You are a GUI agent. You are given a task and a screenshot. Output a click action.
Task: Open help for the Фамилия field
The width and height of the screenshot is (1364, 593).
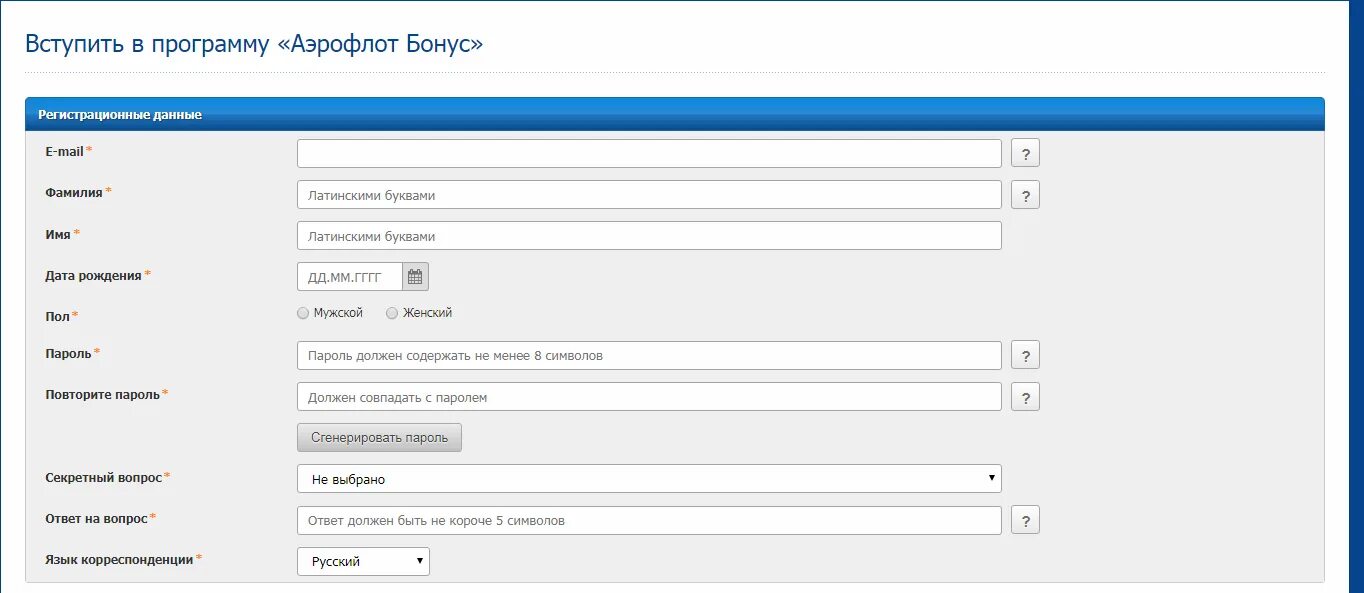(x=1025, y=195)
